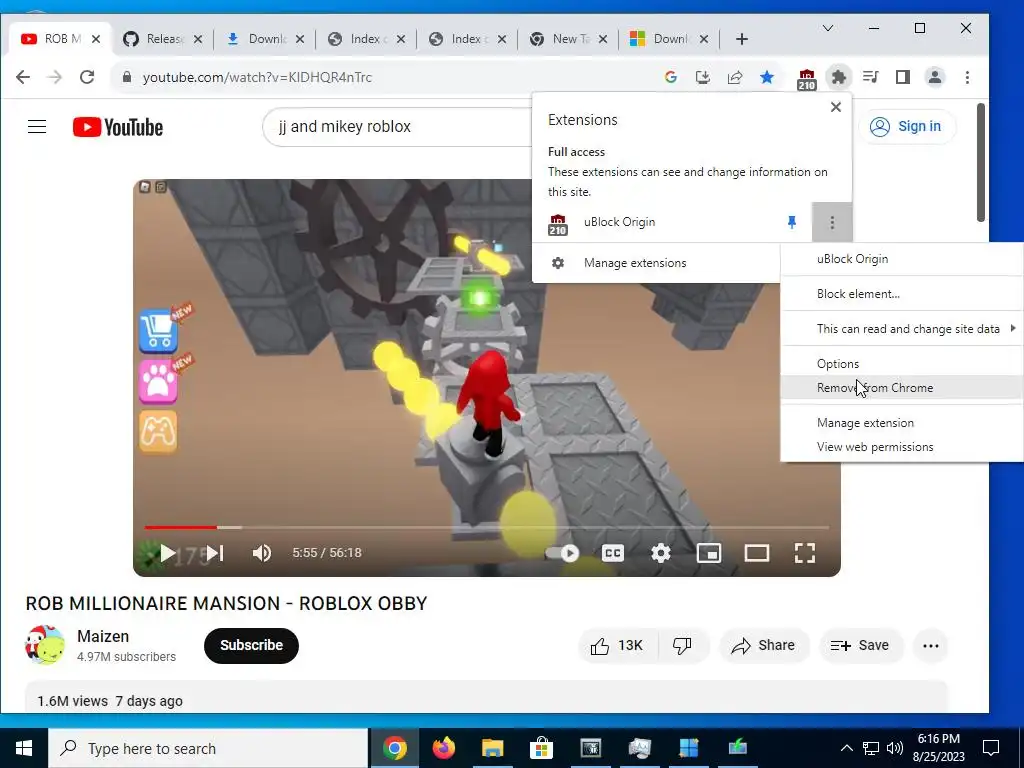Click the uBlock Origin more-actions dots
The height and width of the screenshot is (768, 1024).
click(x=832, y=223)
